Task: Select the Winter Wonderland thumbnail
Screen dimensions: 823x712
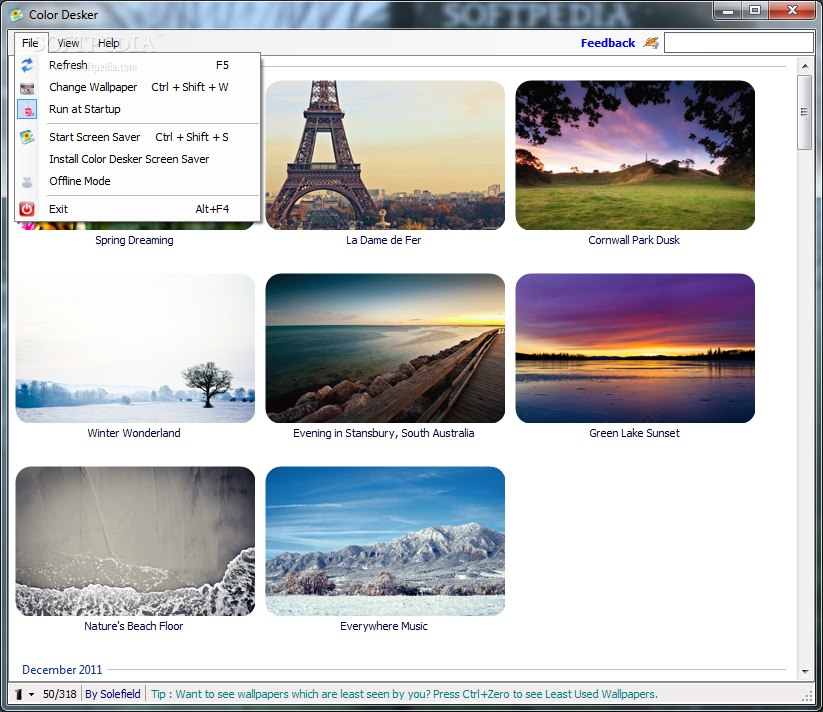Action: pos(135,348)
